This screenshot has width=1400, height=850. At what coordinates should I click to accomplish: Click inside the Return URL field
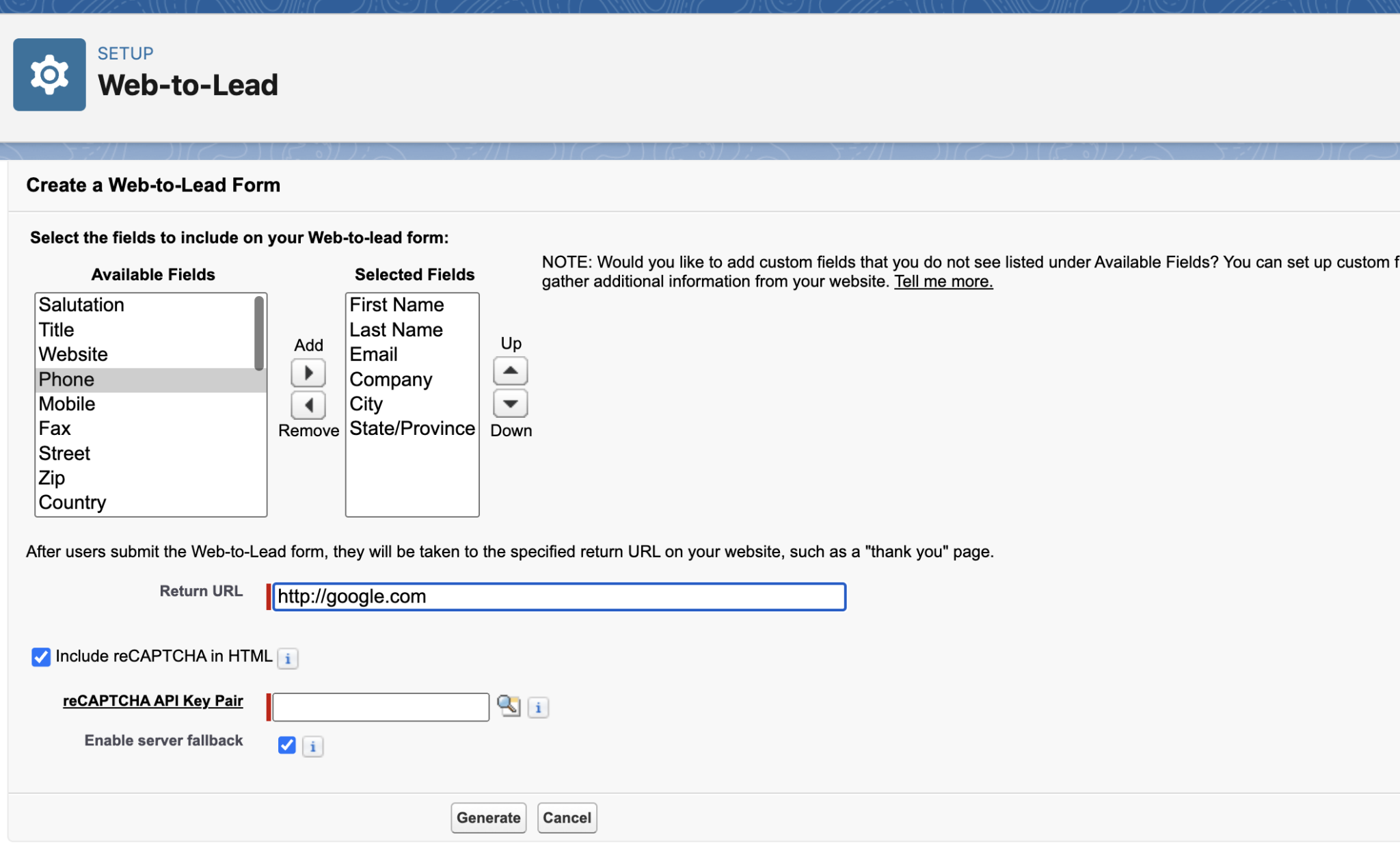pyautogui.click(x=558, y=596)
